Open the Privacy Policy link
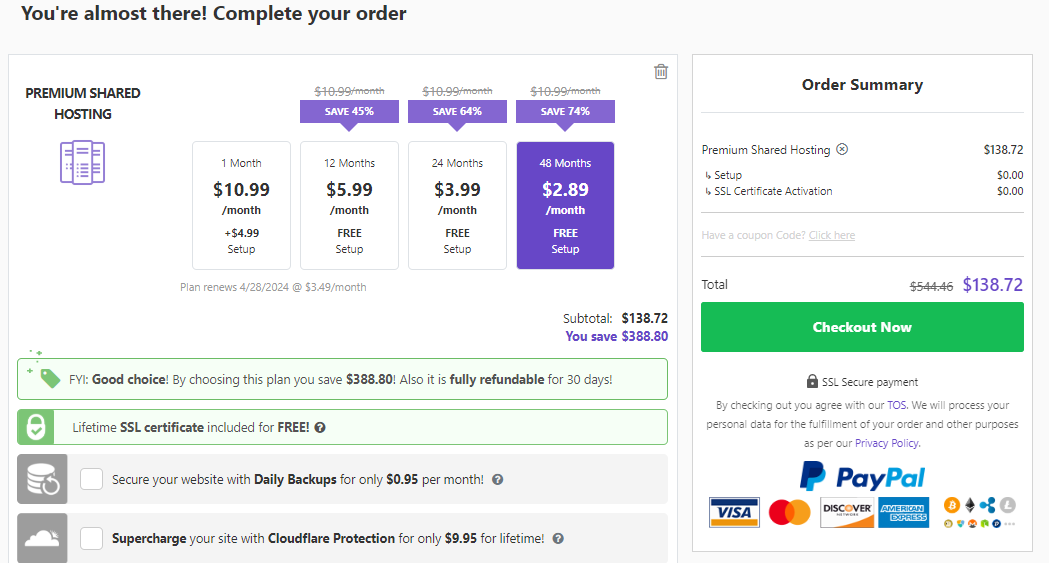Screen dimensions: 1049x563 (886, 443)
